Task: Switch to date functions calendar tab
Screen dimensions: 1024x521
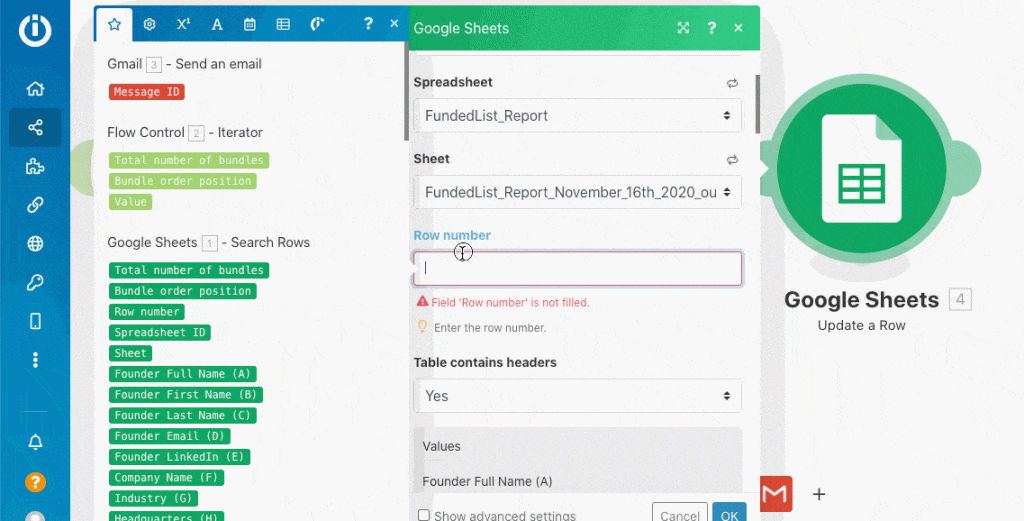Action: point(249,24)
